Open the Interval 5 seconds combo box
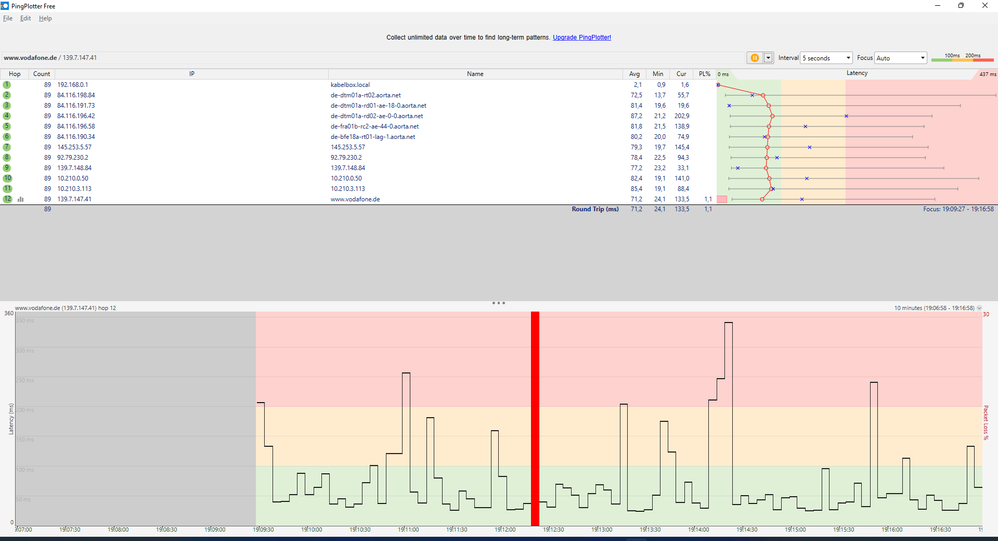Image resolution: width=998 pixels, height=541 pixels. point(826,58)
